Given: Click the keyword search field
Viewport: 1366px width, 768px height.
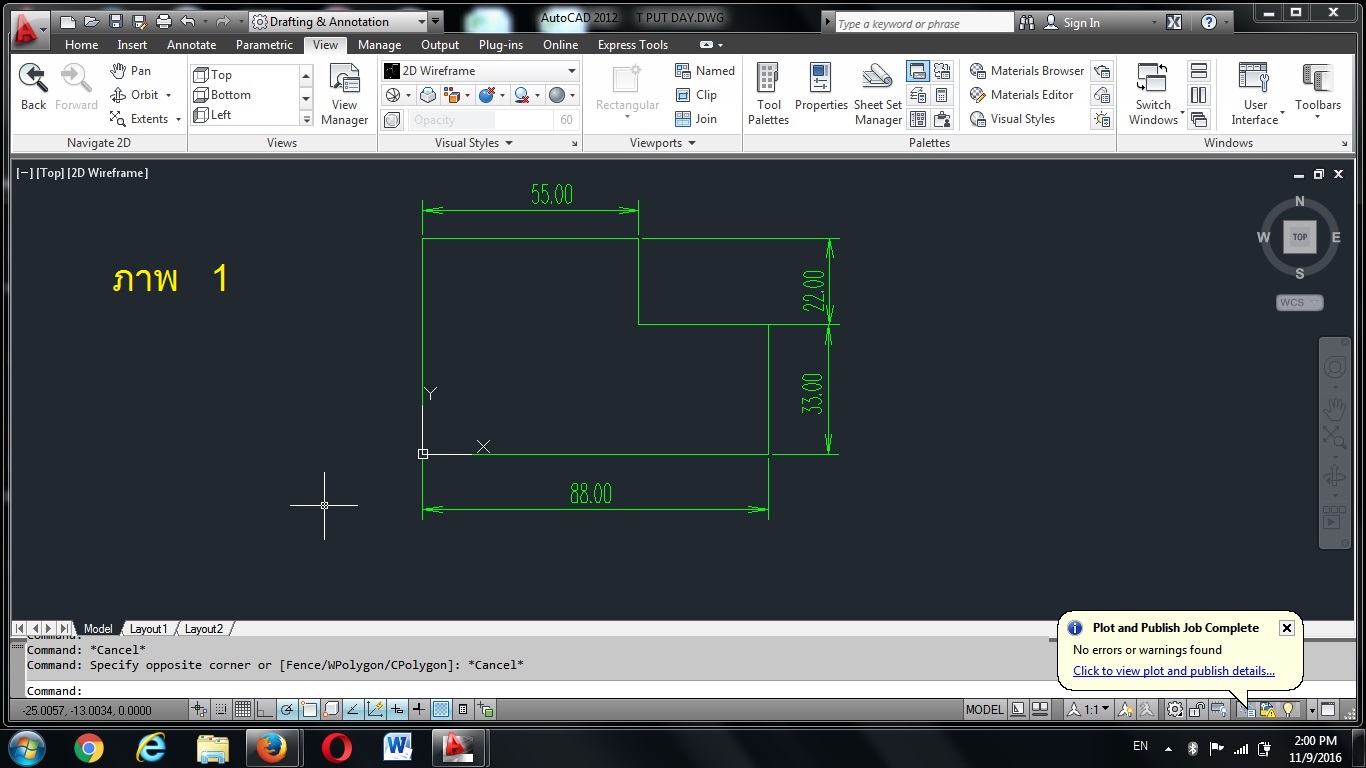Looking at the screenshot, I should pyautogui.click(x=924, y=22).
